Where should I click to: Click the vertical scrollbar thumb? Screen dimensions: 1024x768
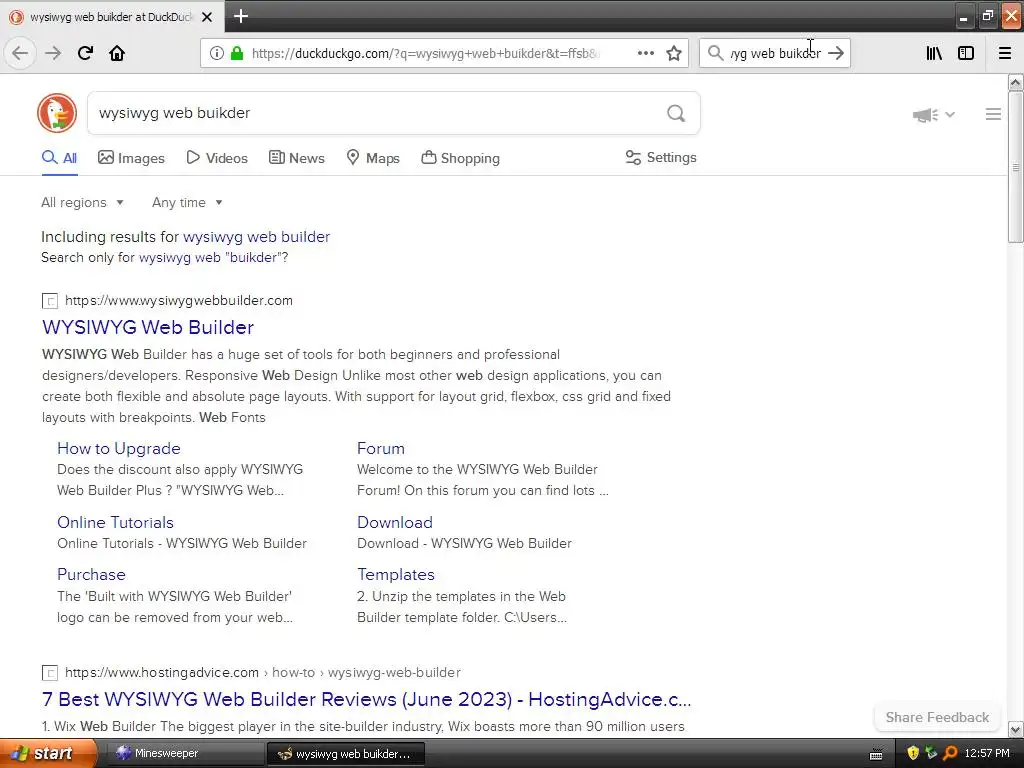click(x=1016, y=167)
